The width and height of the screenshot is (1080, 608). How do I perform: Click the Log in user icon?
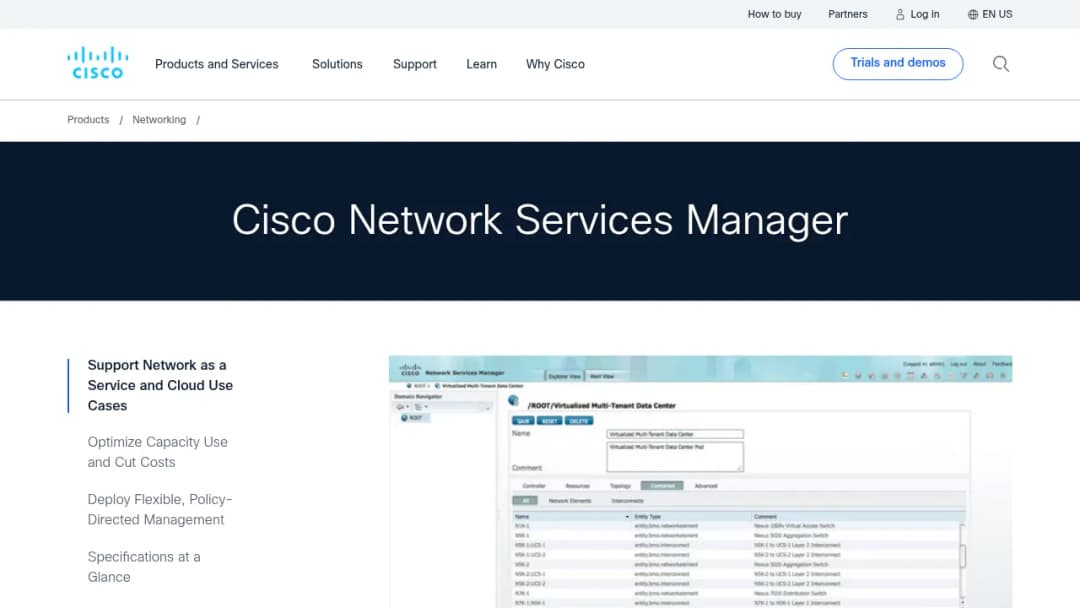point(900,14)
